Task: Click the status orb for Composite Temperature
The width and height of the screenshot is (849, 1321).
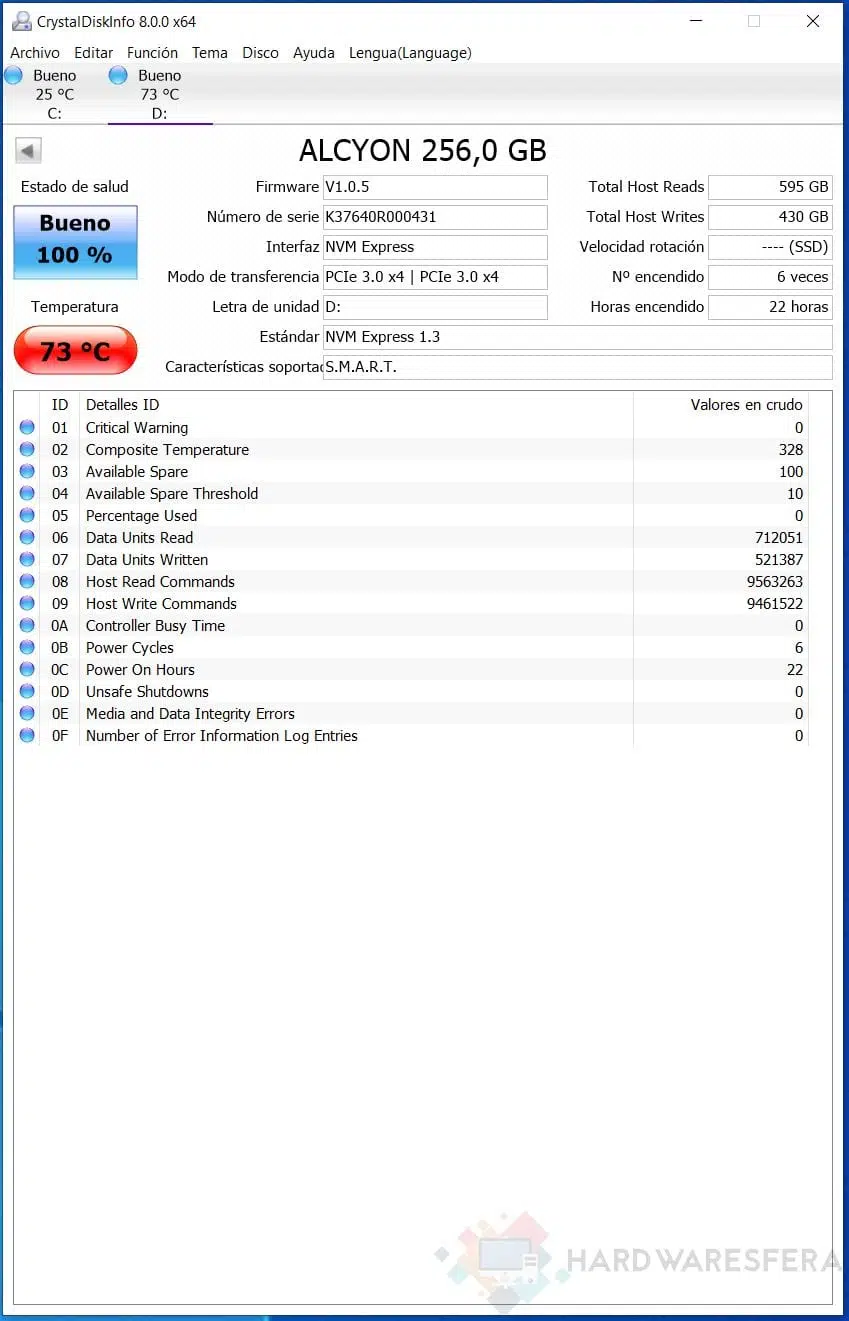Action: pyautogui.click(x=27, y=449)
